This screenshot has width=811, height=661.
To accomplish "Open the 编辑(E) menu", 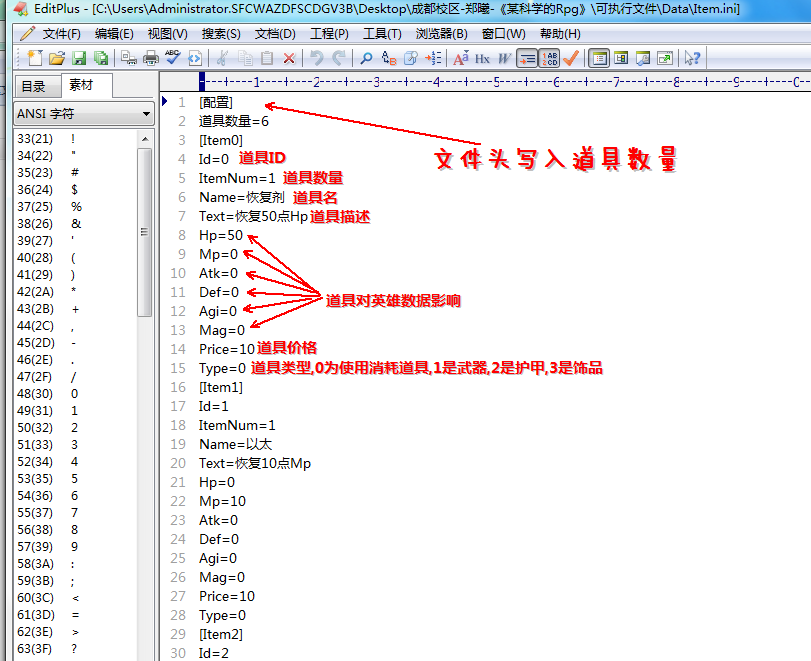I will click(114, 34).
